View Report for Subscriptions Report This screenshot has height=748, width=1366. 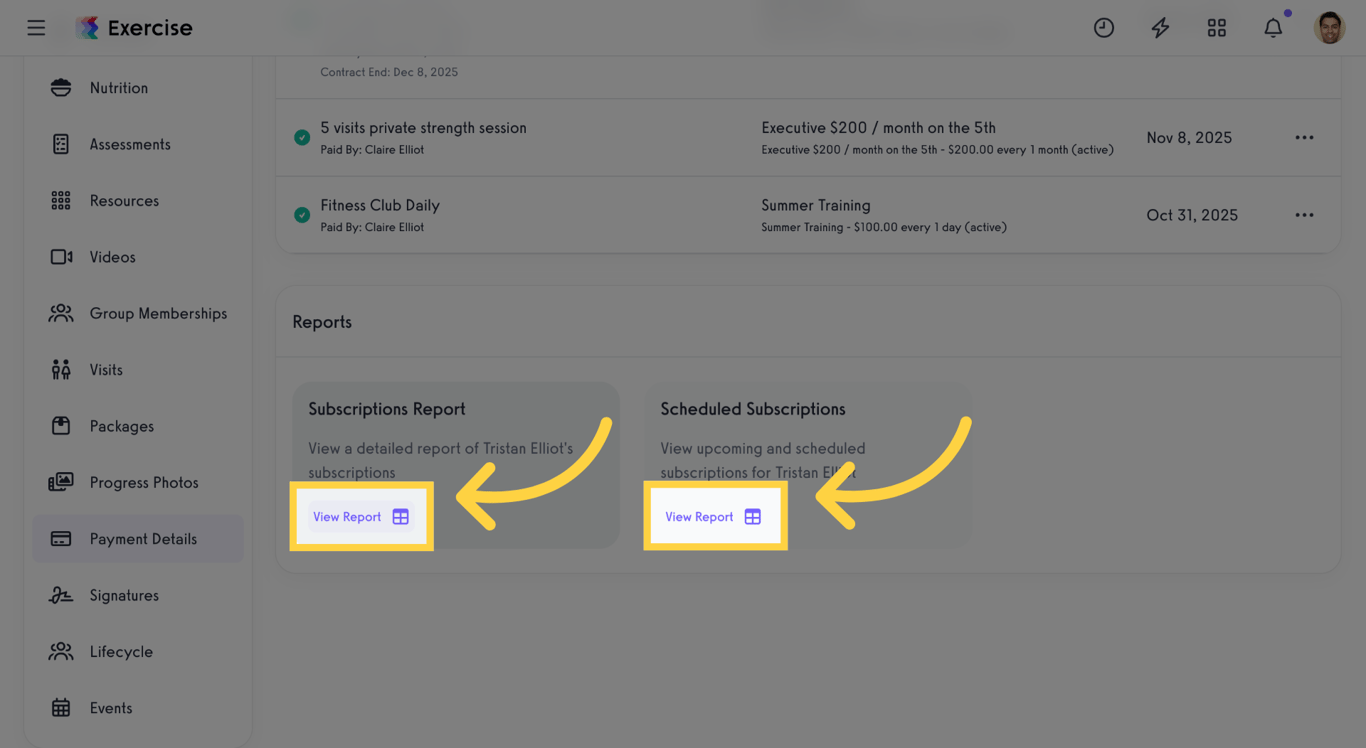pos(360,517)
